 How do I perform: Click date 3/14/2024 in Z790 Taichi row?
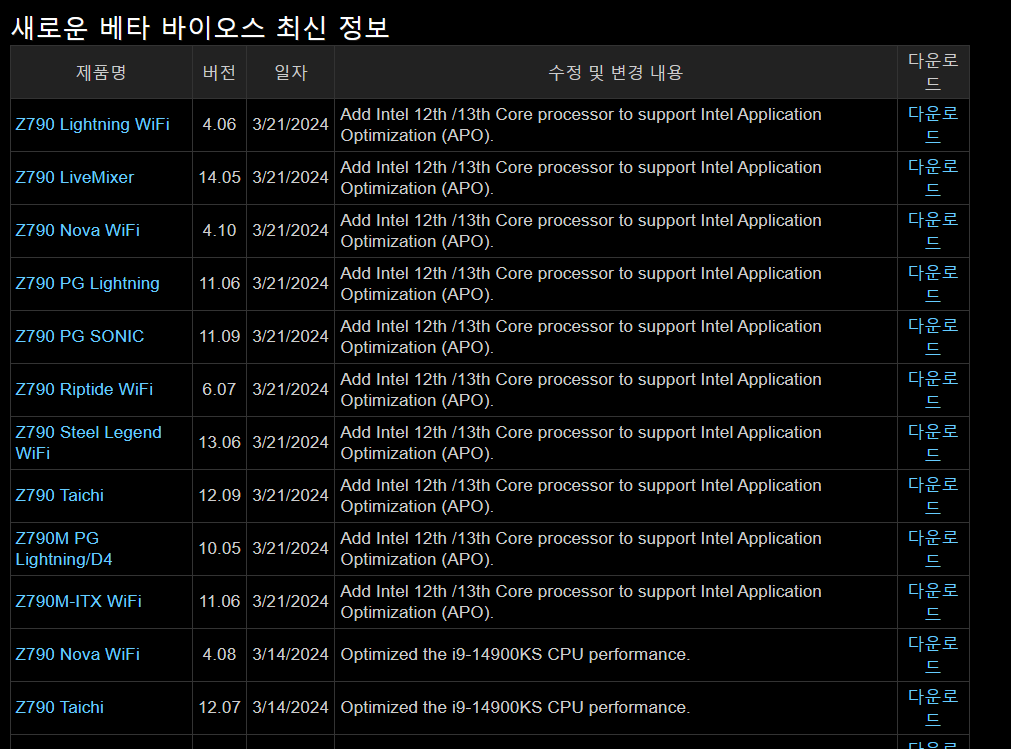click(x=290, y=707)
